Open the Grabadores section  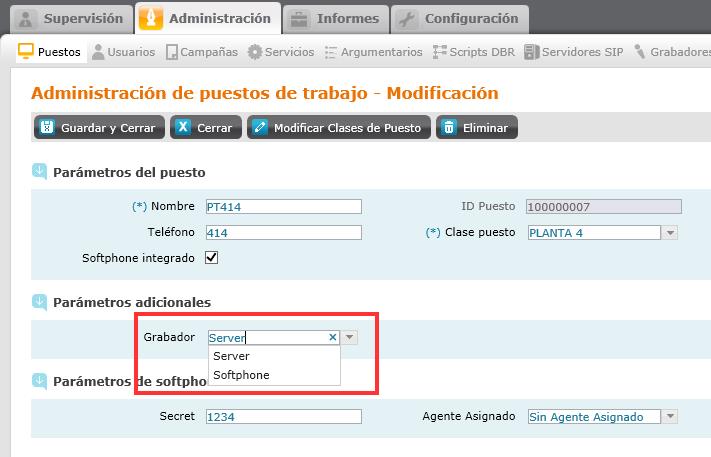coord(672,52)
